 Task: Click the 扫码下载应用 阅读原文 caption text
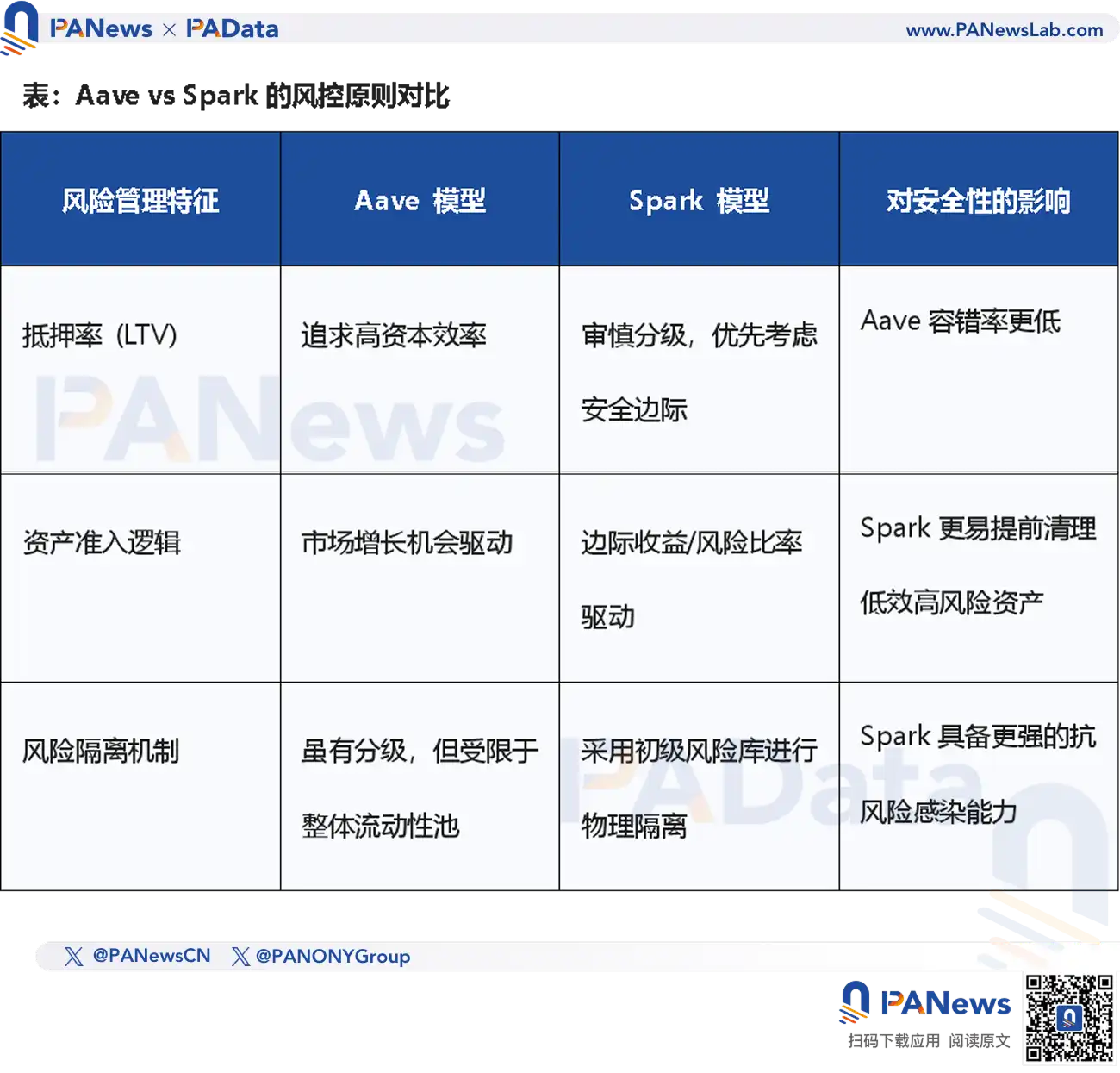coord(928,1041)
